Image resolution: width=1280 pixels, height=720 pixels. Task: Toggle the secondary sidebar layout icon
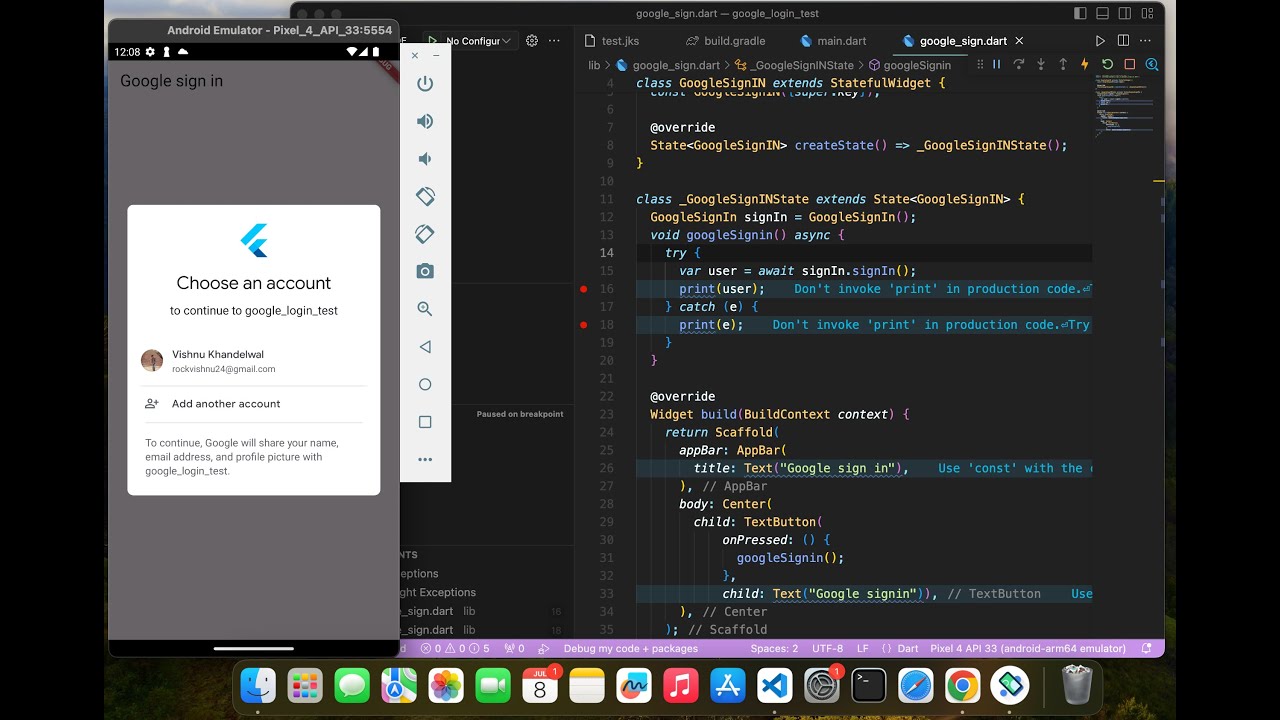click(x=1124, y=13)
